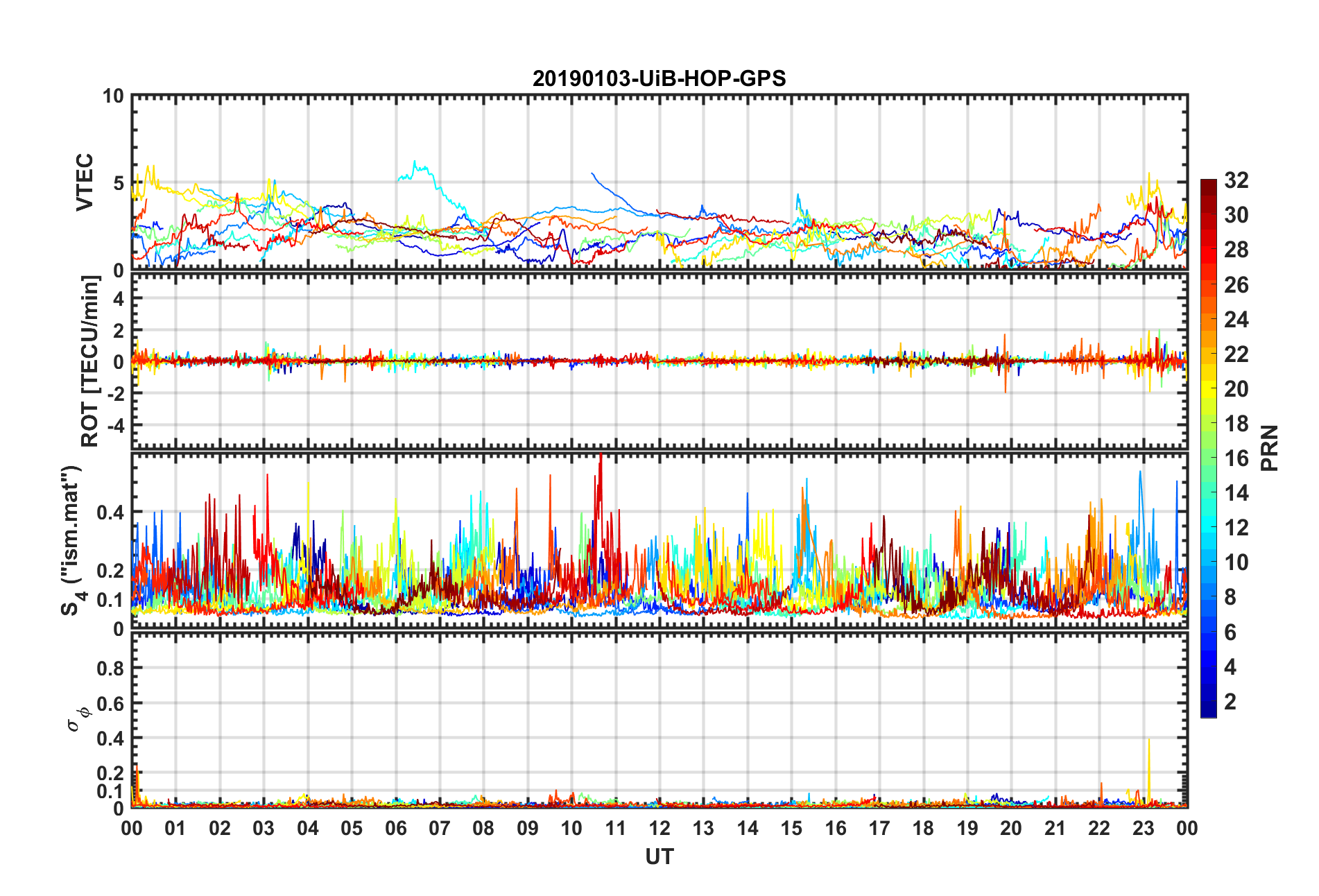The height and width of the screenshot is (896, 1319).
Task: Select colorbar tick label "26"
Action: [1236, 284]
